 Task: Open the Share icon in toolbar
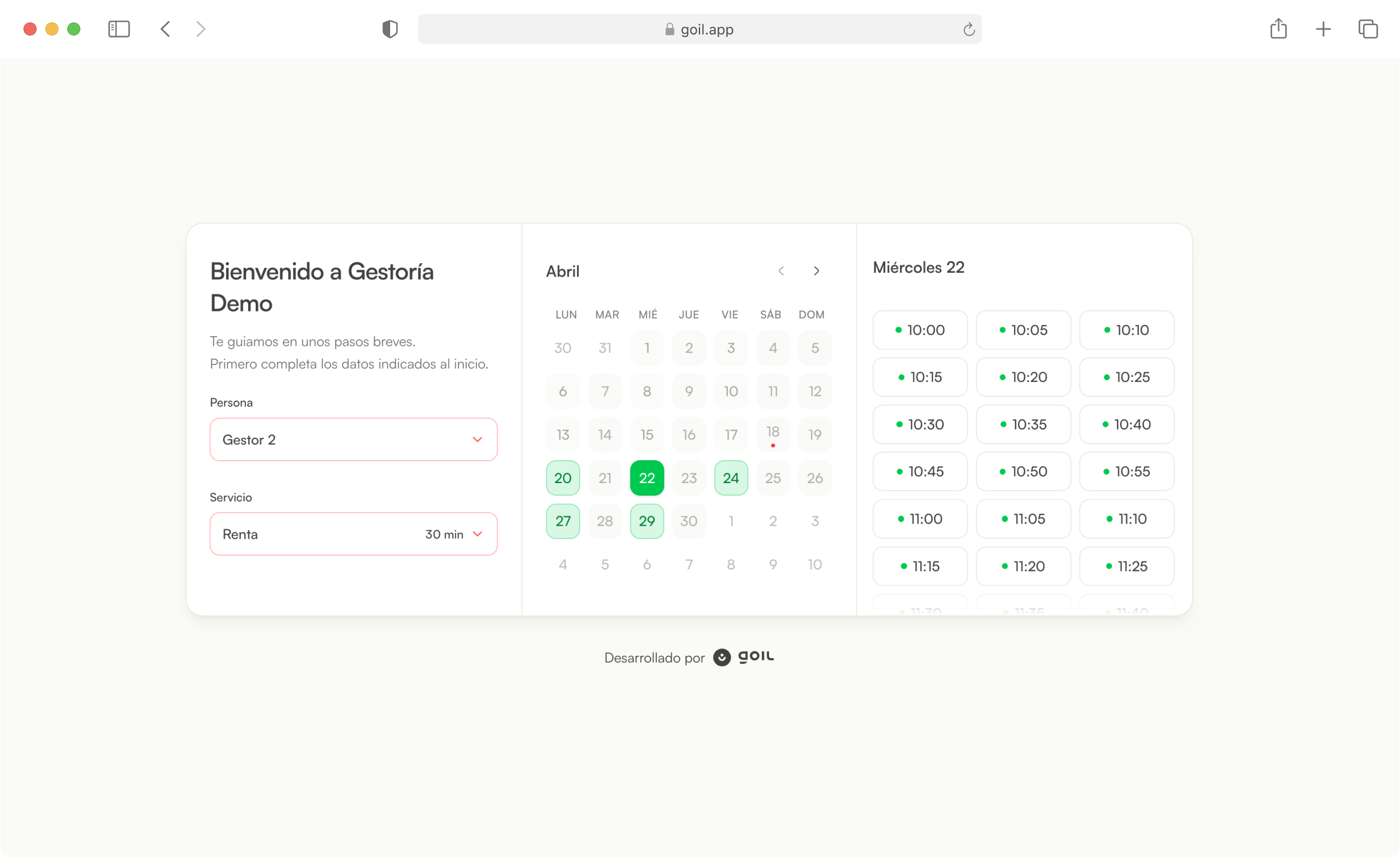1278,29
